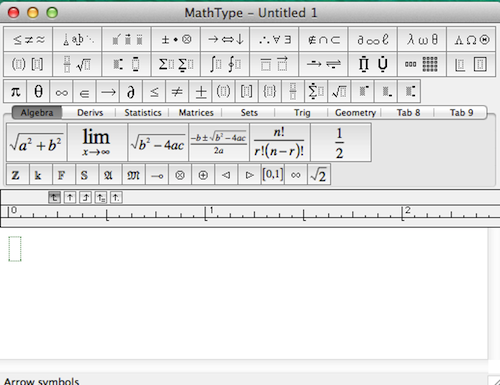Image resolution: width=500 pixels, height=385 pixels.
Task: Insert pi from the small symbol bar
Action: [15, 91]
